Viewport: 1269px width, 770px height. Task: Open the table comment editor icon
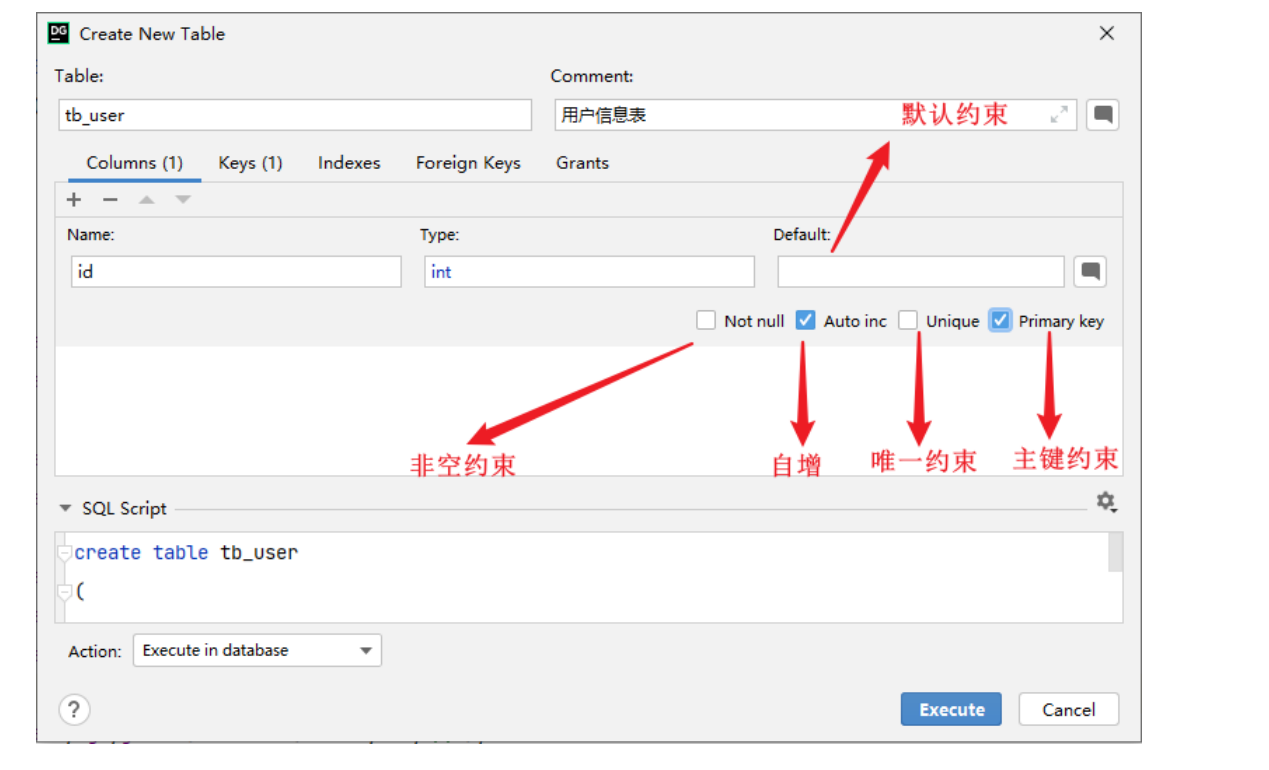tap(1103, 115)
